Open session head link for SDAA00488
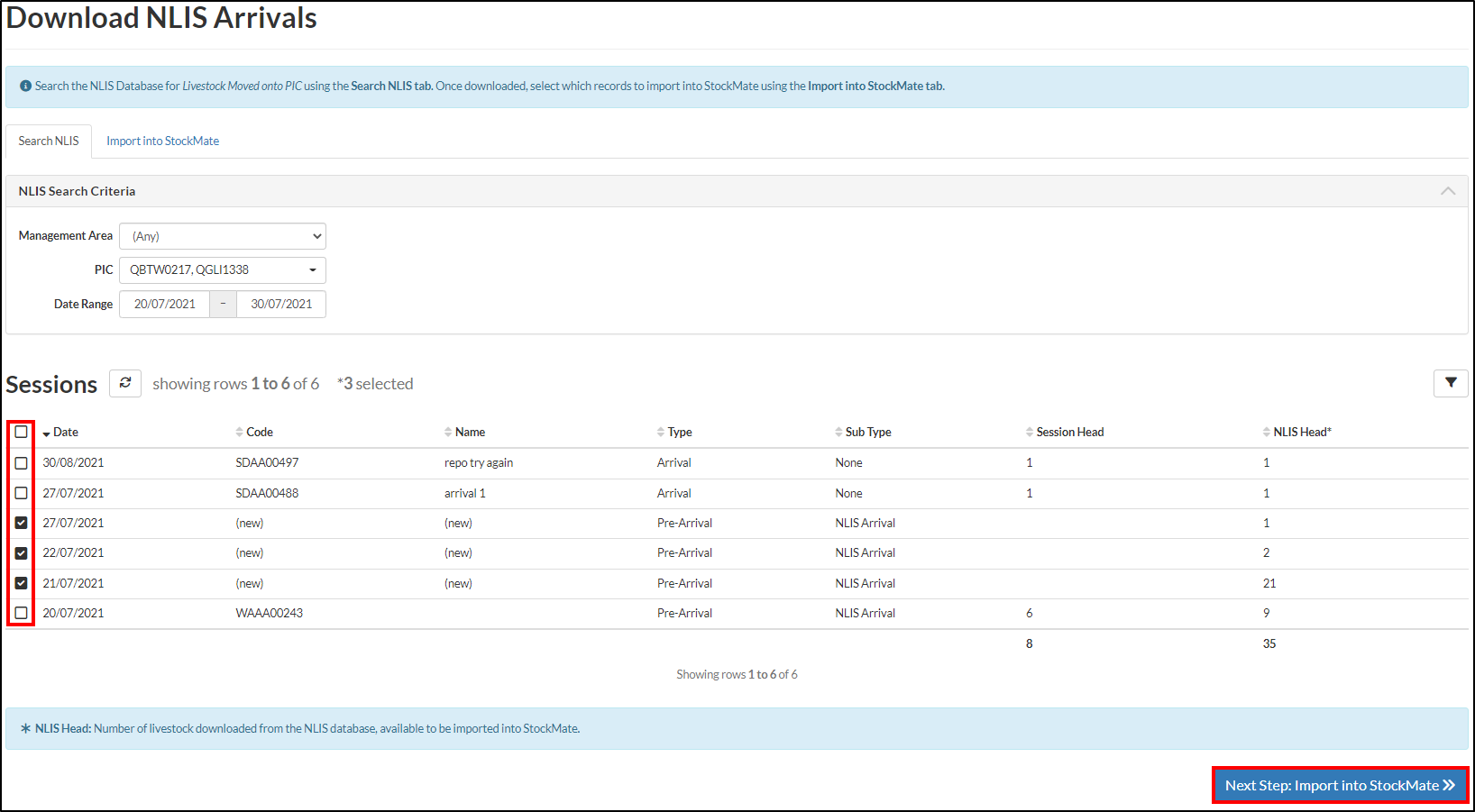 click(1030, 493)
